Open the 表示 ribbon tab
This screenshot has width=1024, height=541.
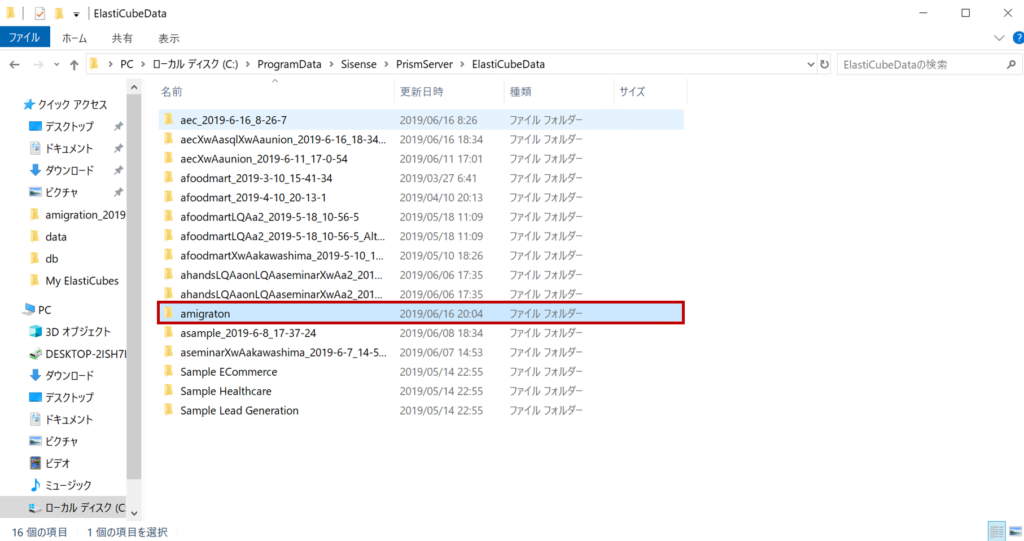point(168,38)
